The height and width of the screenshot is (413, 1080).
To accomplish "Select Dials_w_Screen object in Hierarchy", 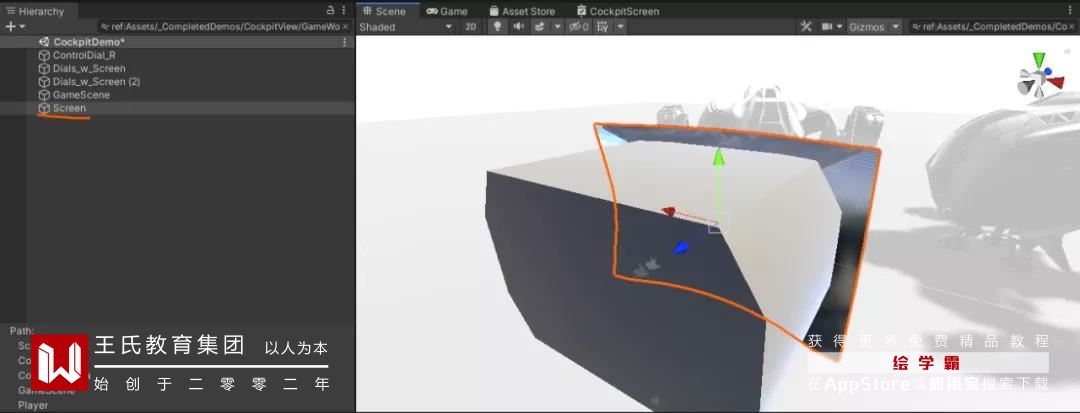I will (89, 68).
